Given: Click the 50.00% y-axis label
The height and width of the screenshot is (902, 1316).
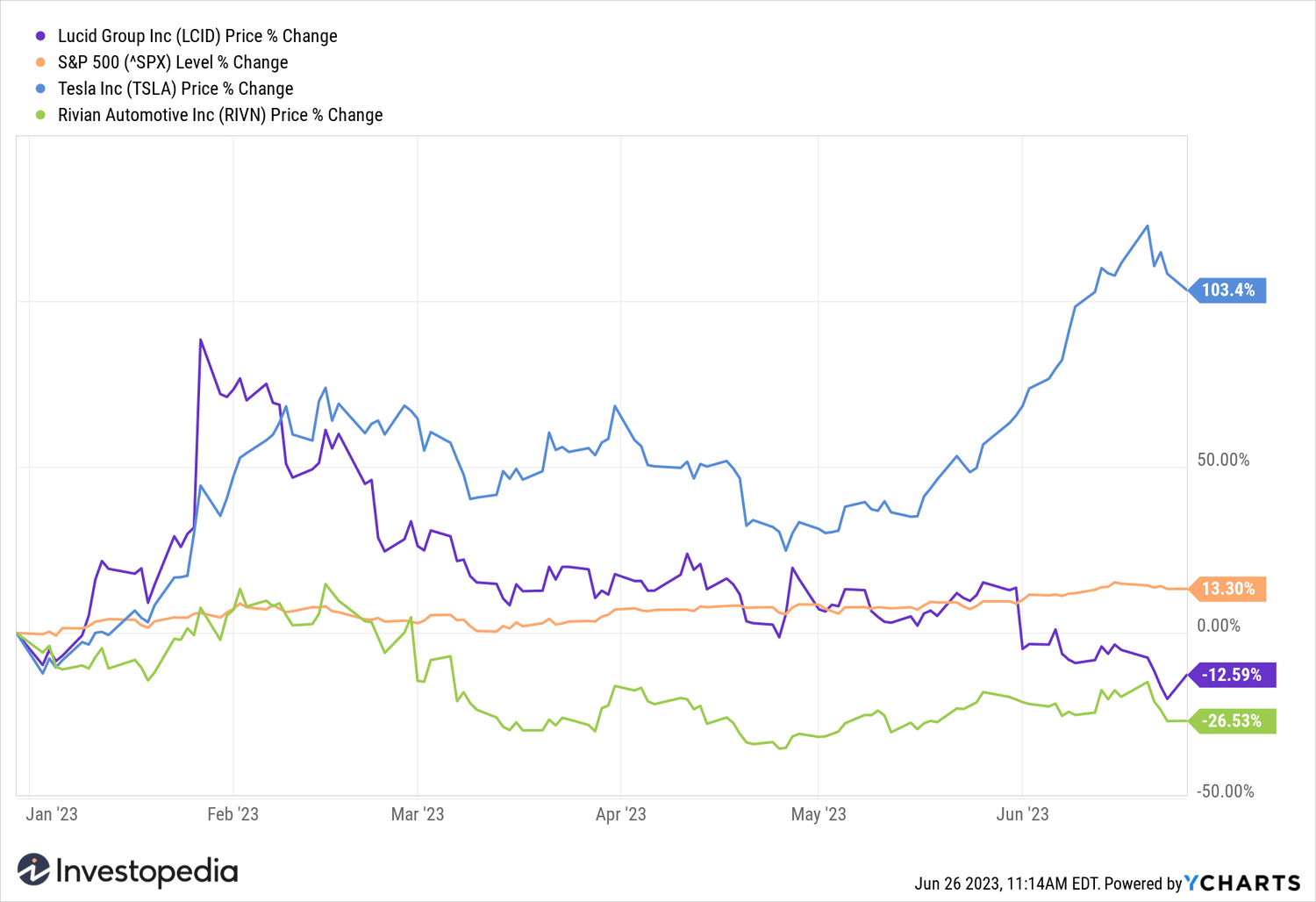Looking at the screenshot, I should [x=1223, y=460].
